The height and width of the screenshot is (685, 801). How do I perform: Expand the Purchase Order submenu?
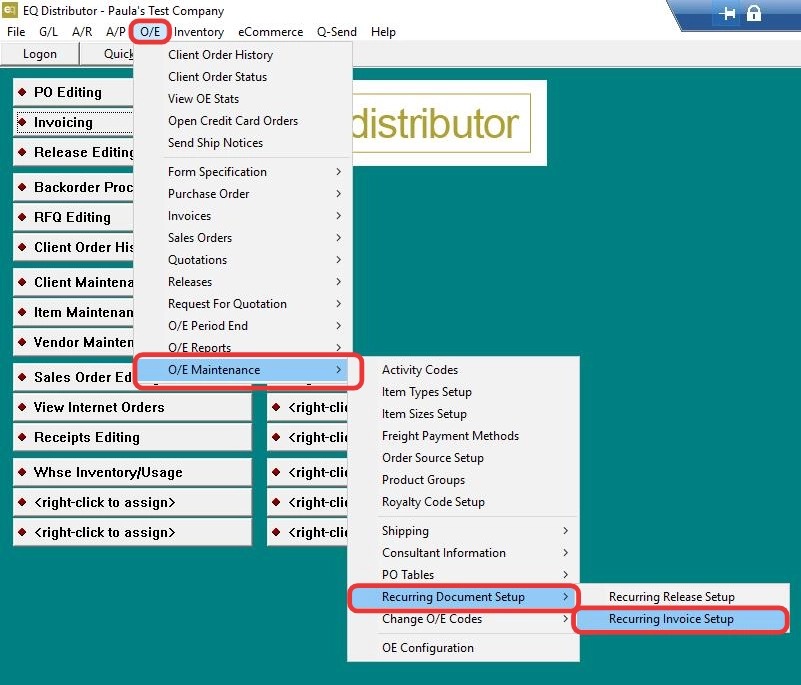[243, 194]
